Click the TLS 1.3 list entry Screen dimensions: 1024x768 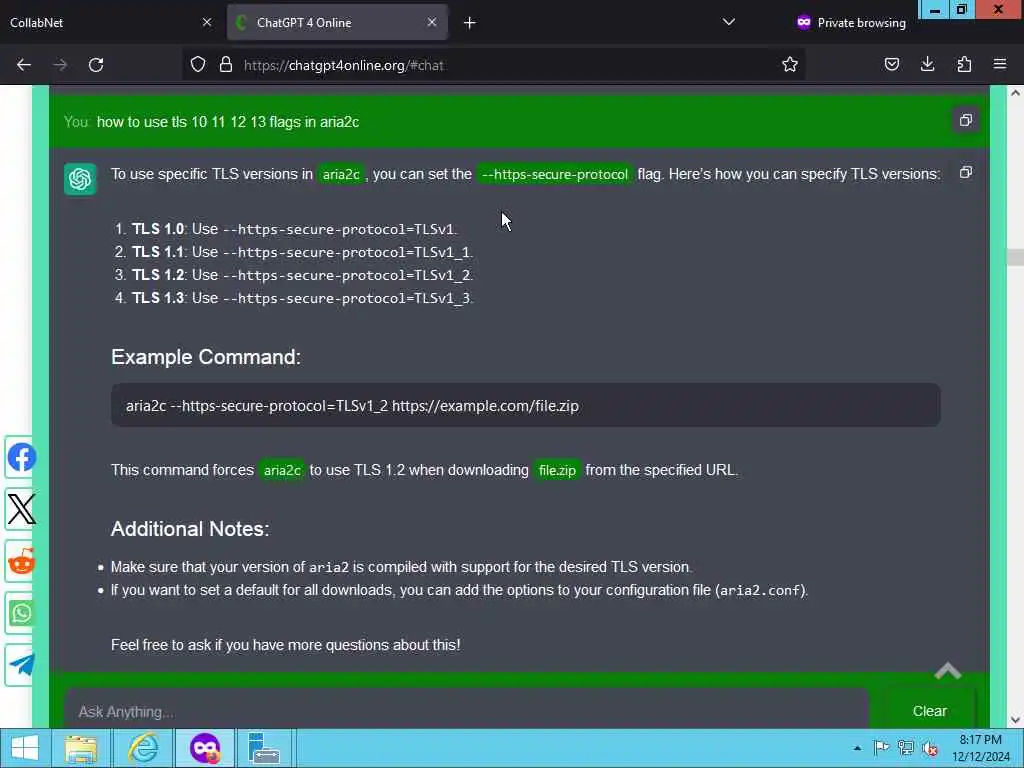click(294, 298)
